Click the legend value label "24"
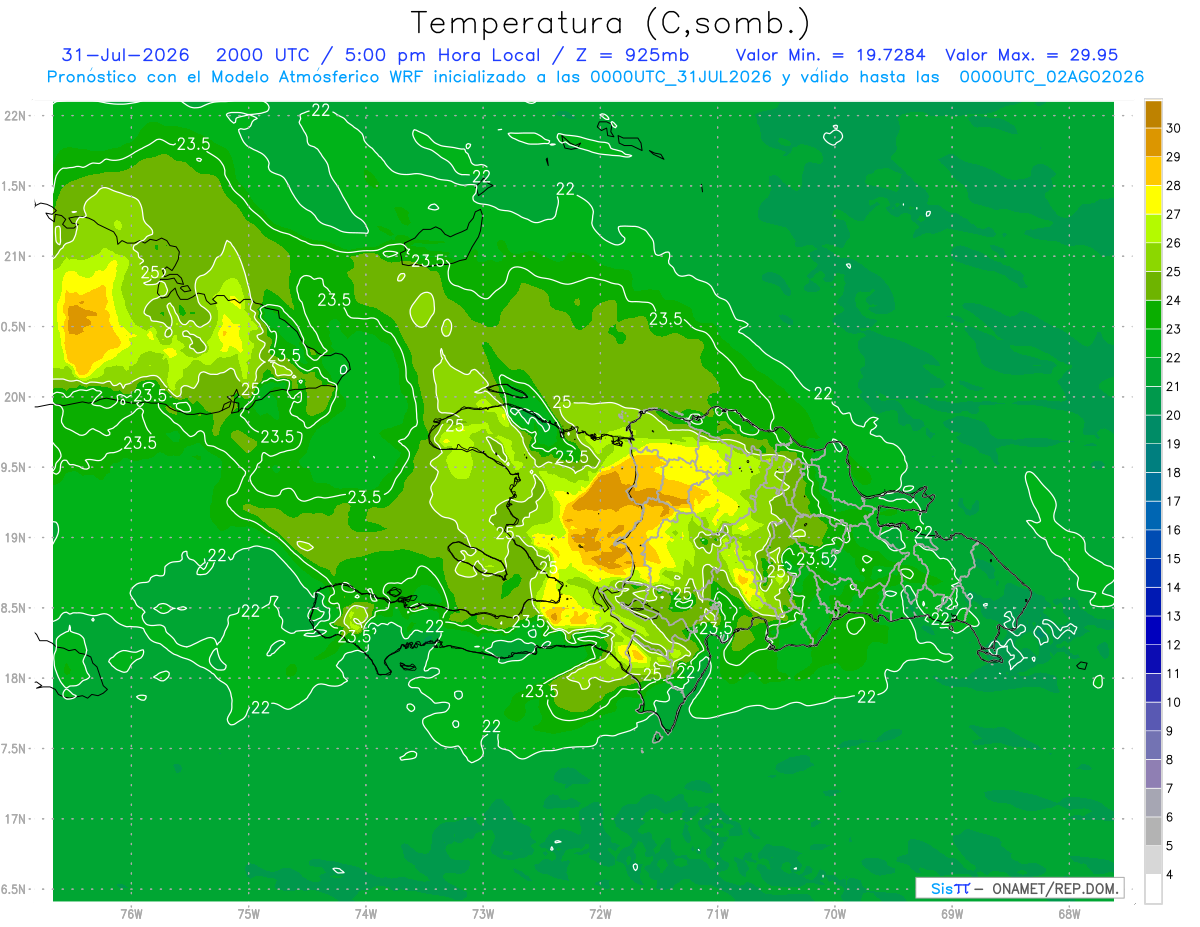Screen dimensions: 1200x927 [1175, 300]
